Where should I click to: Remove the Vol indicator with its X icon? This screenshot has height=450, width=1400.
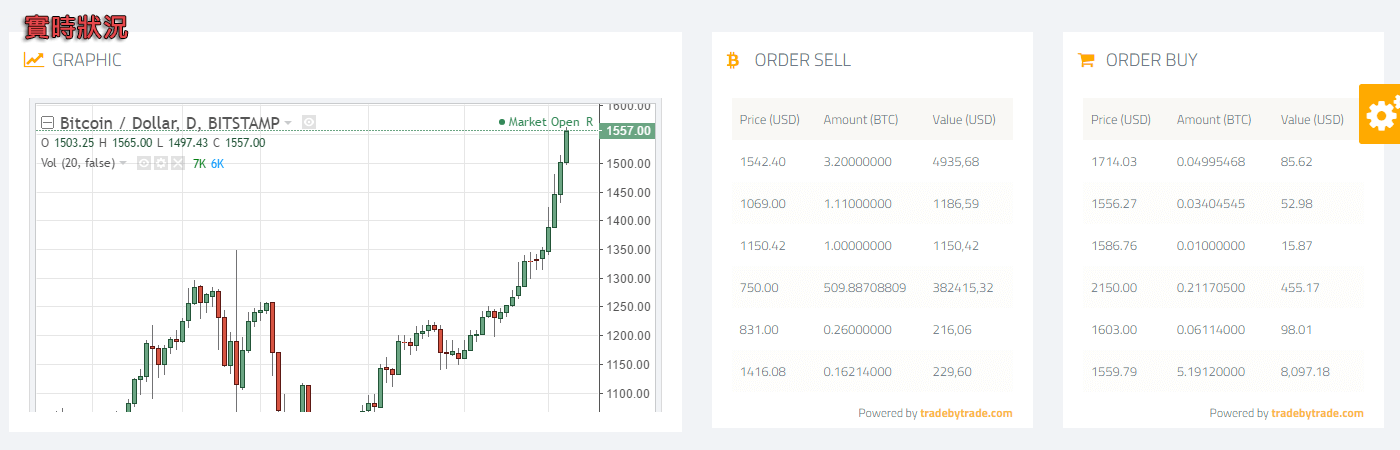tap(177, 163)
